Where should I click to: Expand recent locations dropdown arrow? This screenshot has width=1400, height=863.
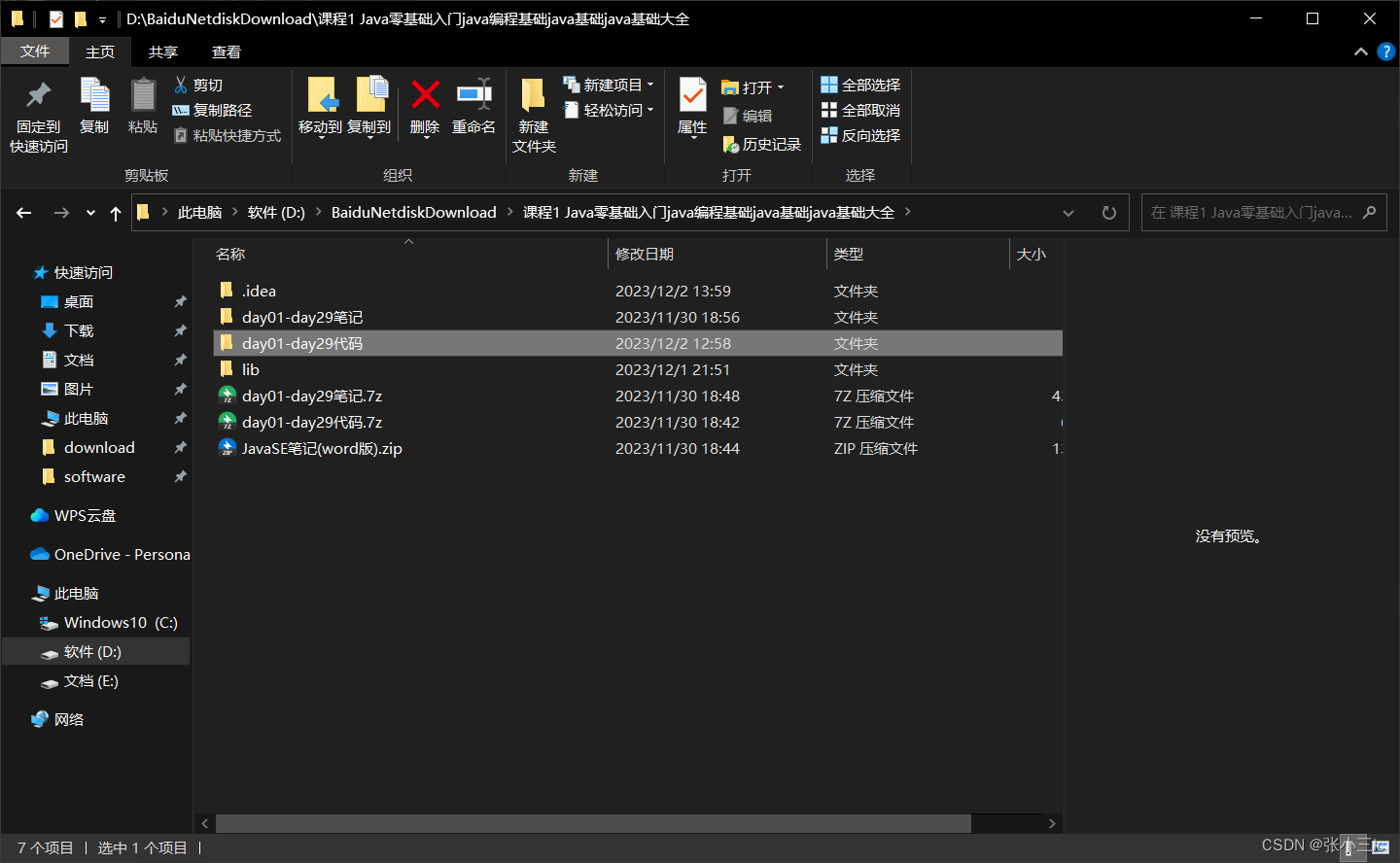(x=90, y=213)
